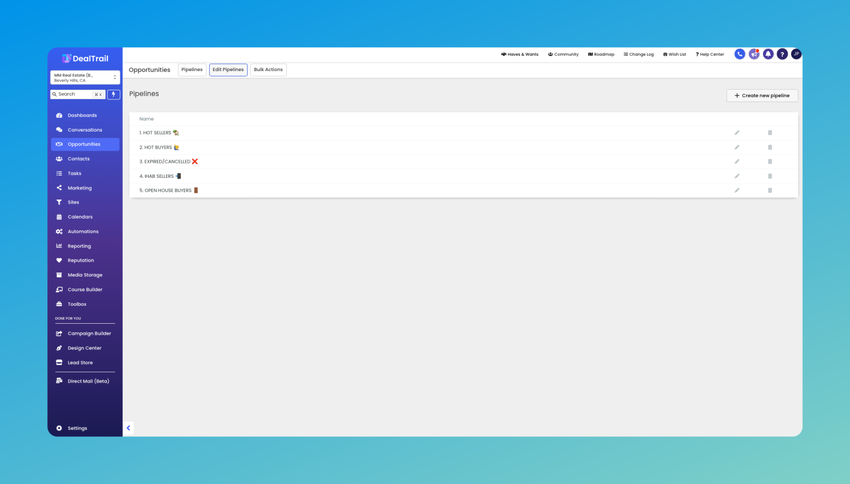850x484 pixels.
Task: Delete the OPEN HOUSE BUYERS pipeline trash icon
Action: coord(770,190)
